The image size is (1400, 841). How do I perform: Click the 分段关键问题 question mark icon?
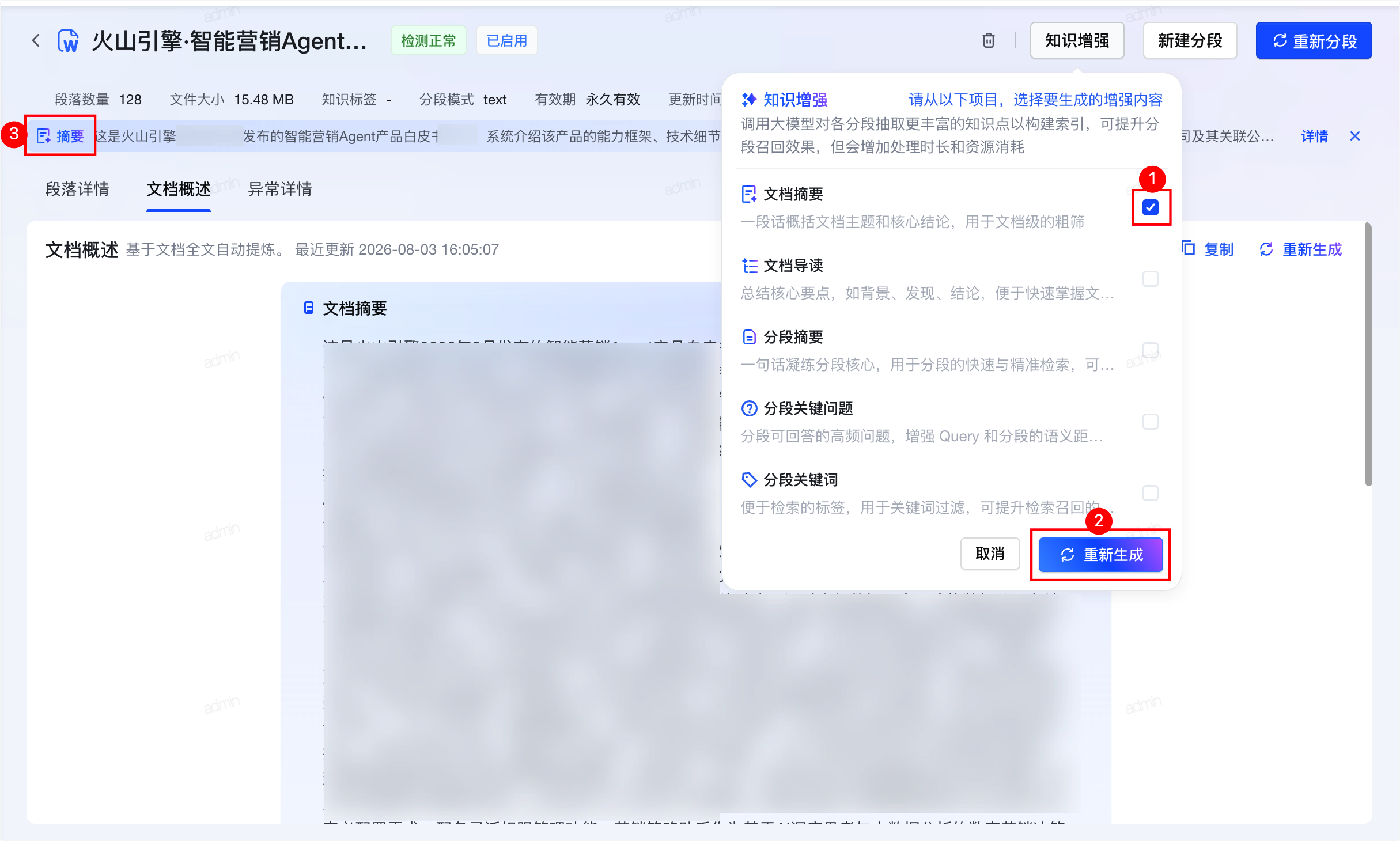(749, 408)
